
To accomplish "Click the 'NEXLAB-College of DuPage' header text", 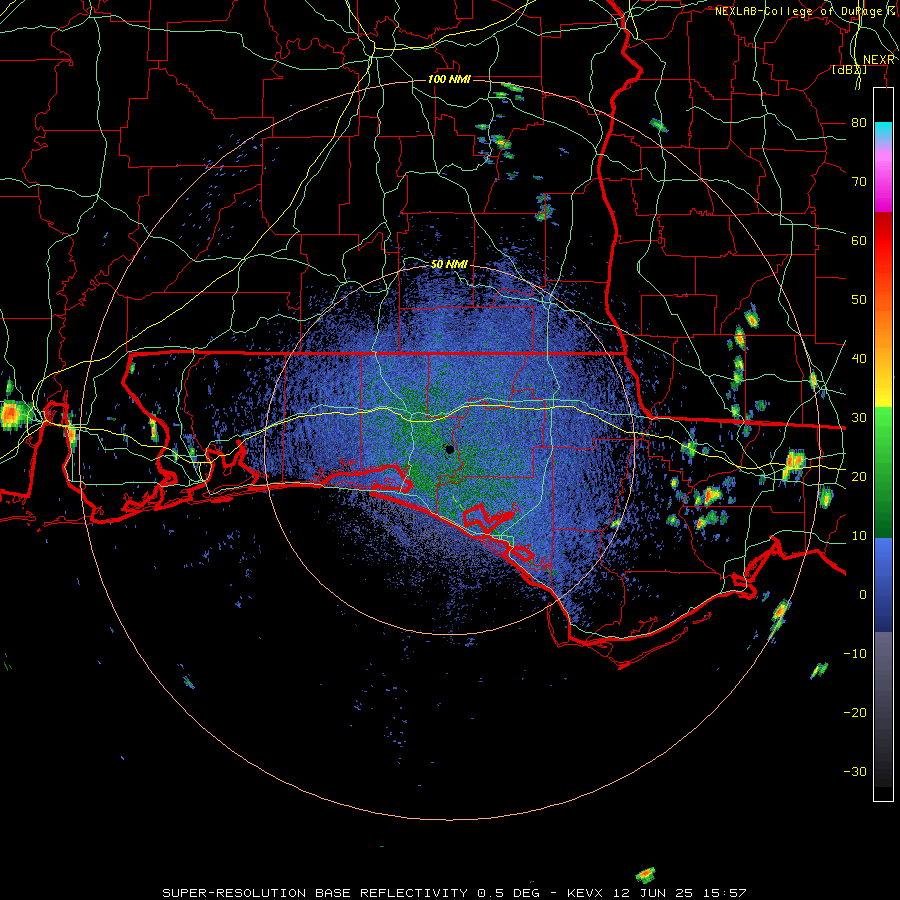I will tap(800, 11).
